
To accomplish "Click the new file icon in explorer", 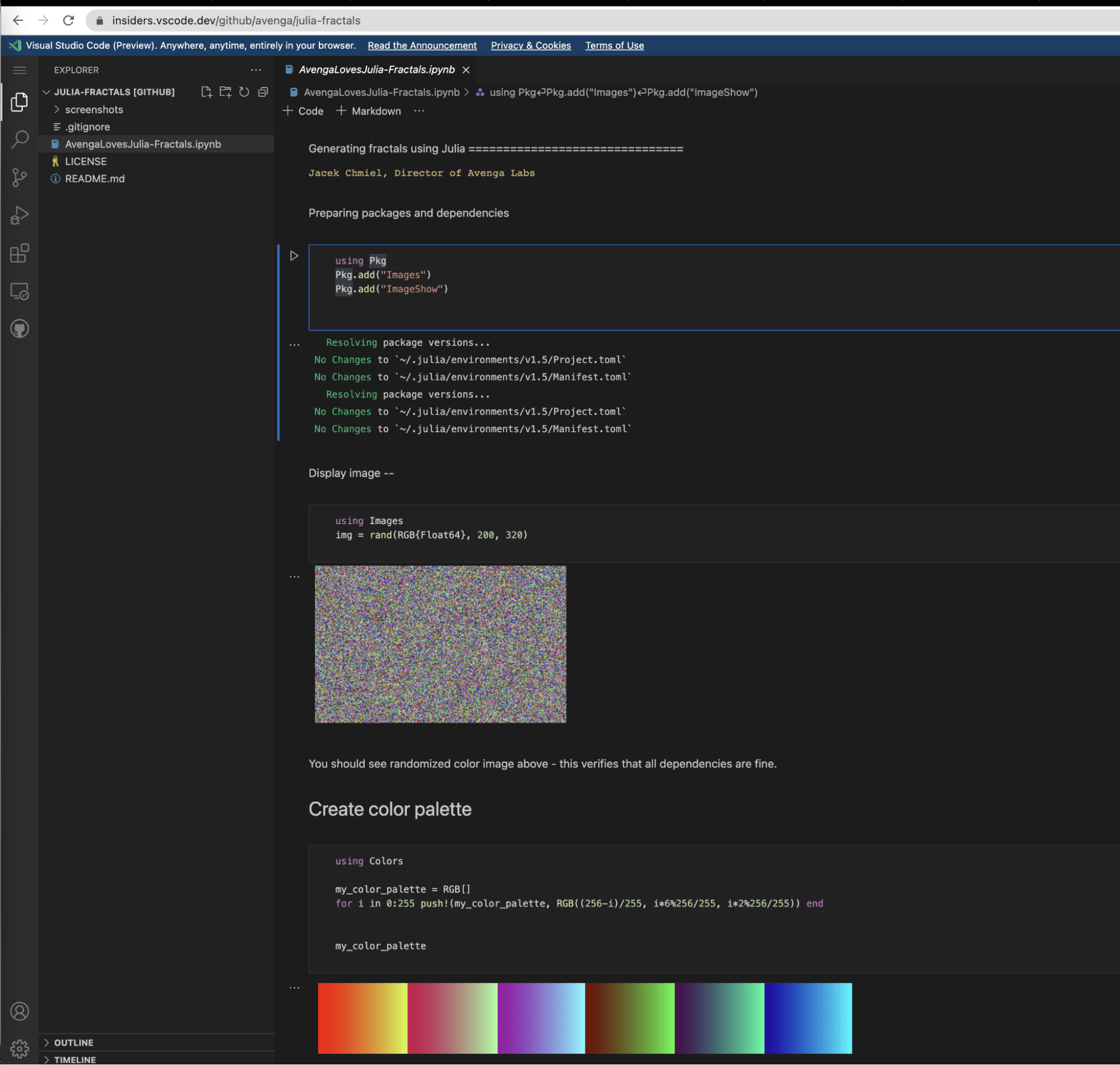I will pyautogui.click(x=207, y=92).
